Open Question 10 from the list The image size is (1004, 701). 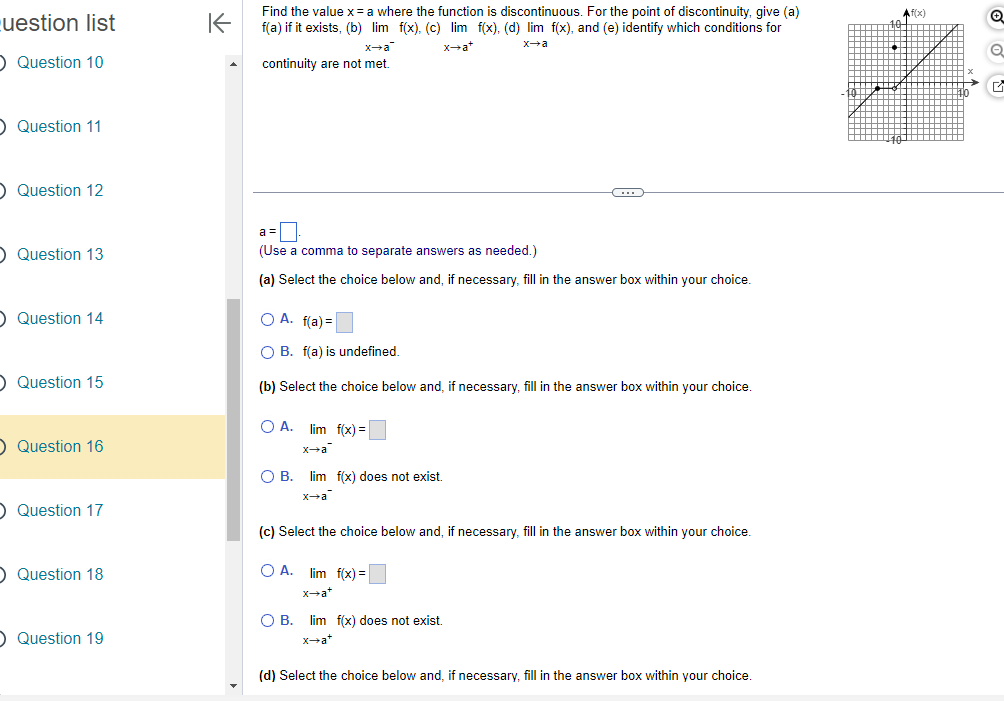(59, 62)
